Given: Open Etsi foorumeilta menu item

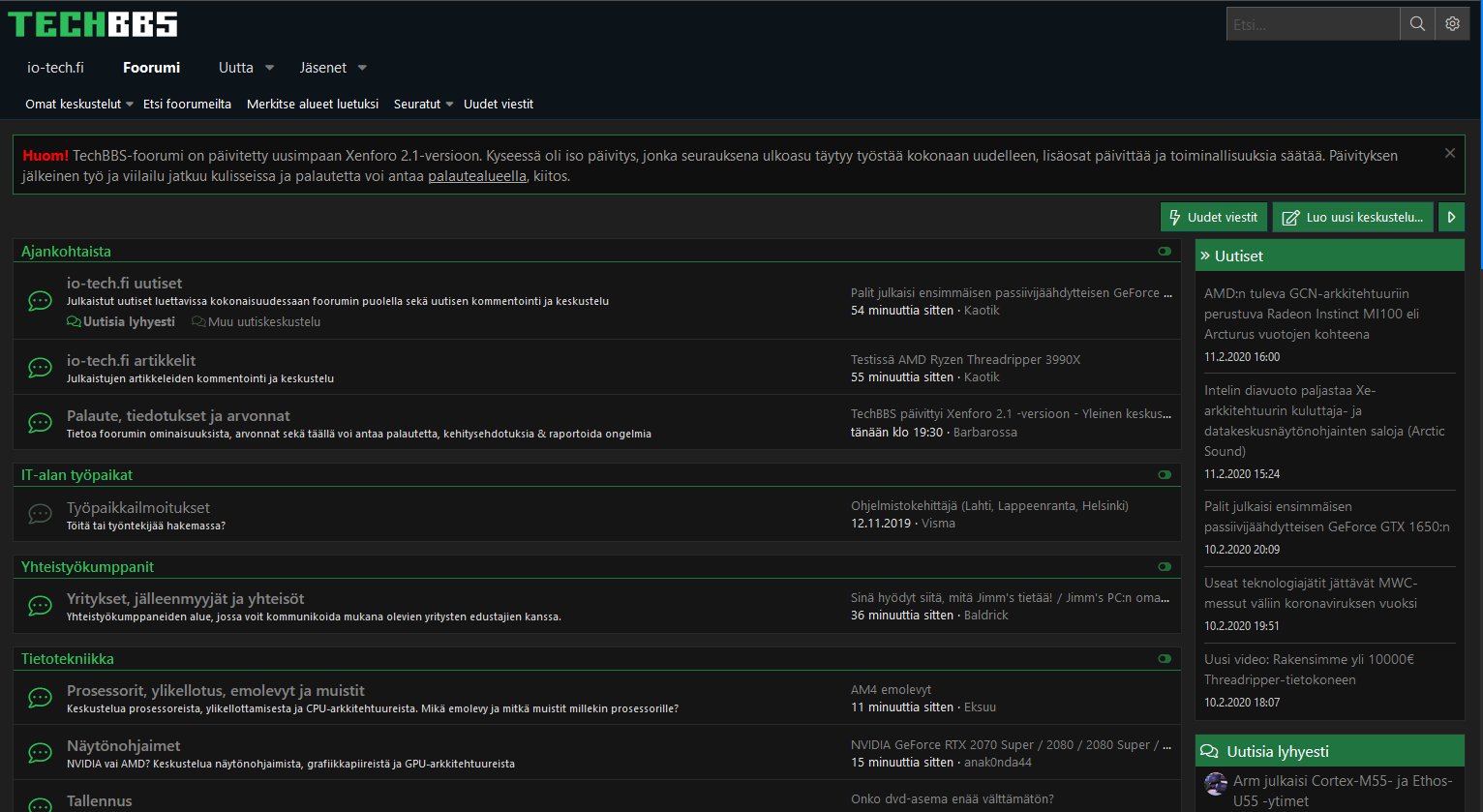Looking at the screenshot, I should tap(187, 105).
